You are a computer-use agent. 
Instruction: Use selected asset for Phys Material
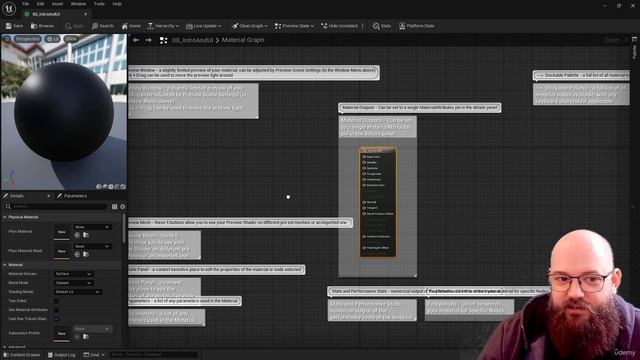tap(78, 235)
